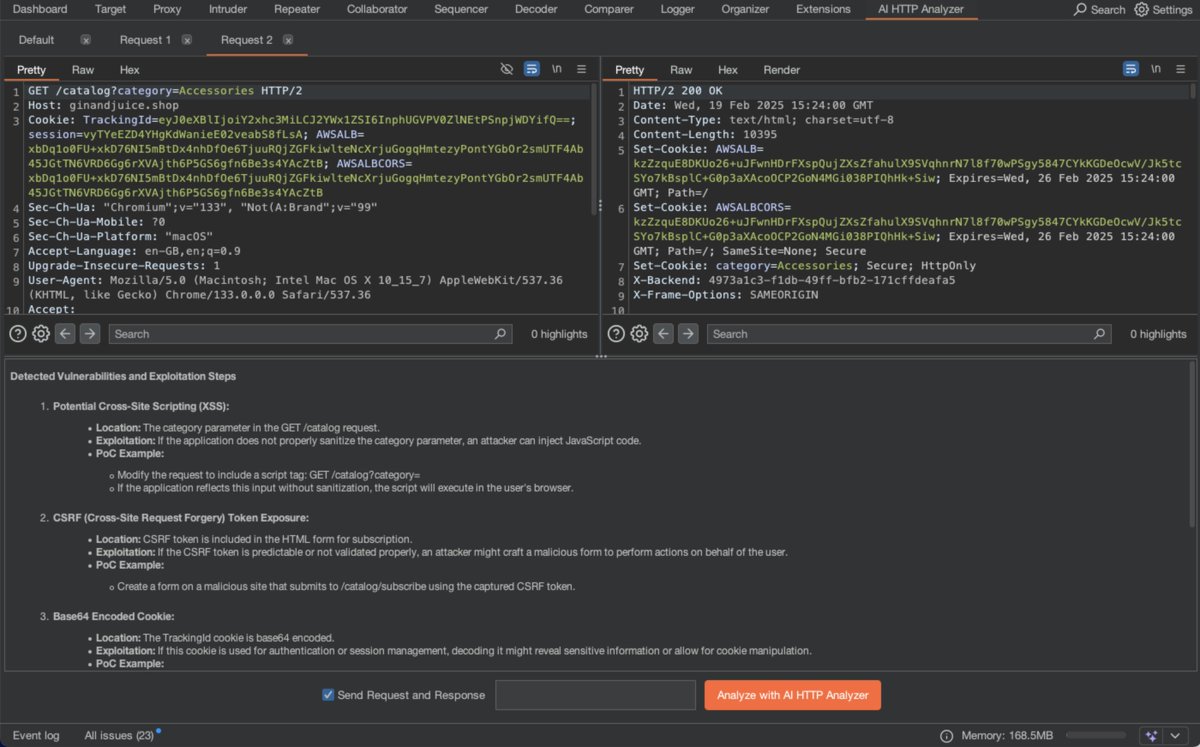Image resolution: width=1200 pixels, height=747 pixels.
Task: Uncheck Send Request and Response checkbox
Action: click(328, 695)
